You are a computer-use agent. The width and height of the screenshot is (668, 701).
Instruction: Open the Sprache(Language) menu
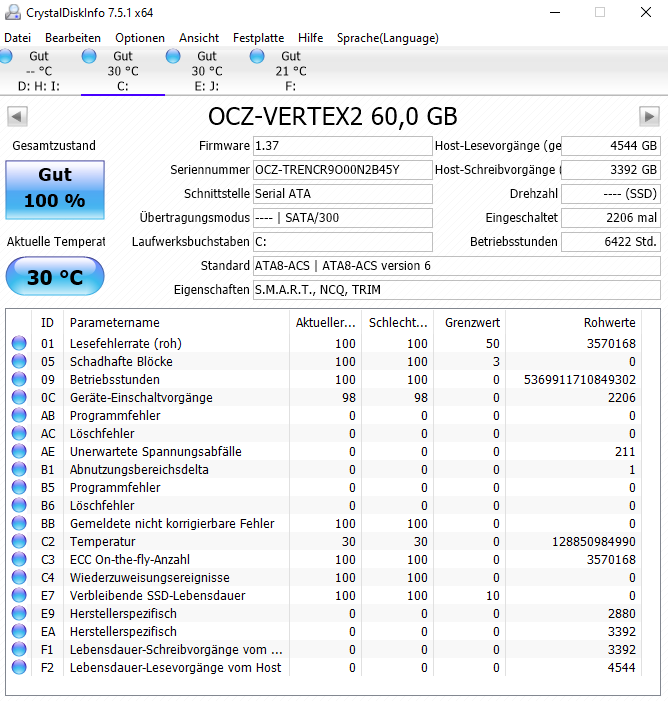coord(388,38)
